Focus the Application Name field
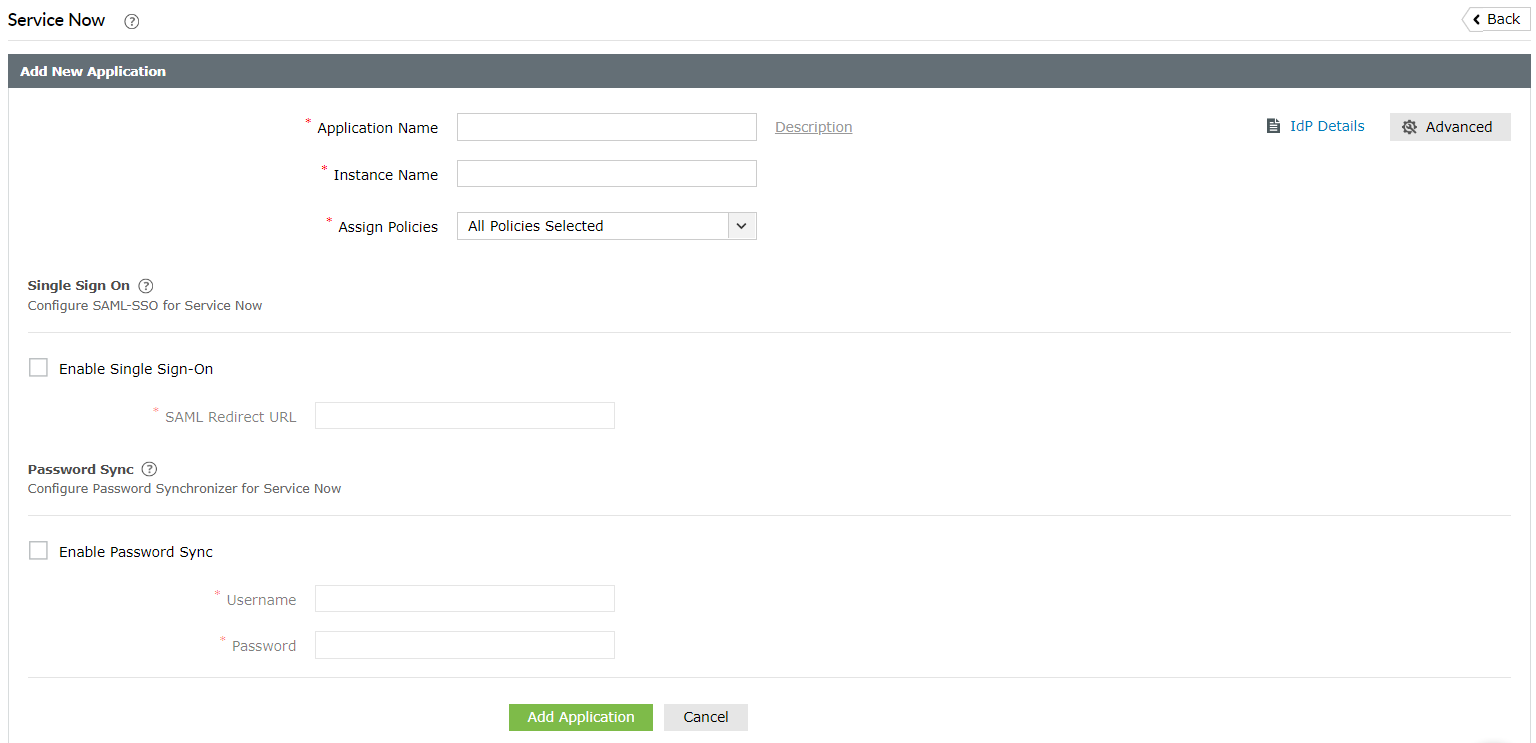Viewport: 1536px width, 743px height. click(607, 127)
